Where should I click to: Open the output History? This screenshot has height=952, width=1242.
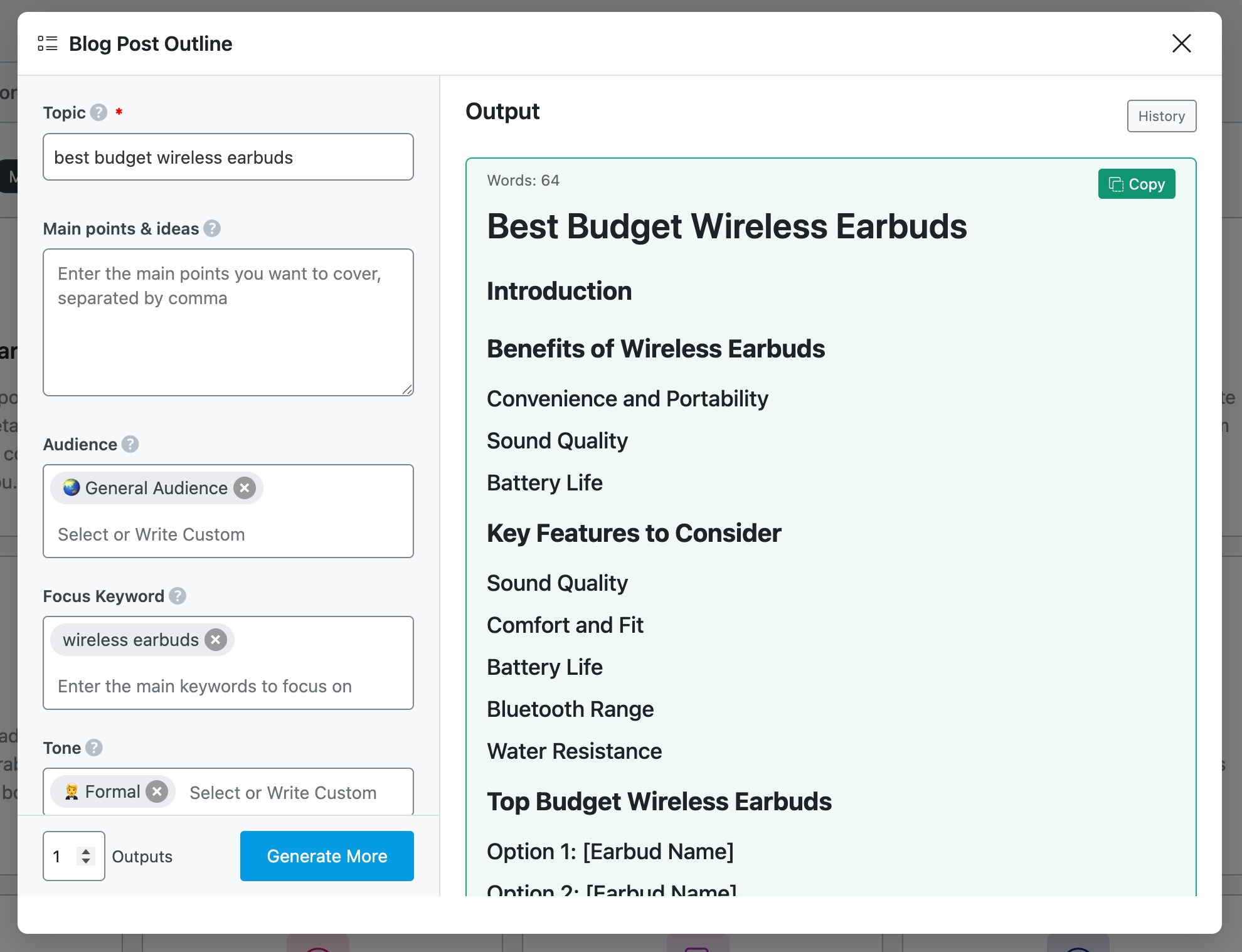coord(1162,116)
